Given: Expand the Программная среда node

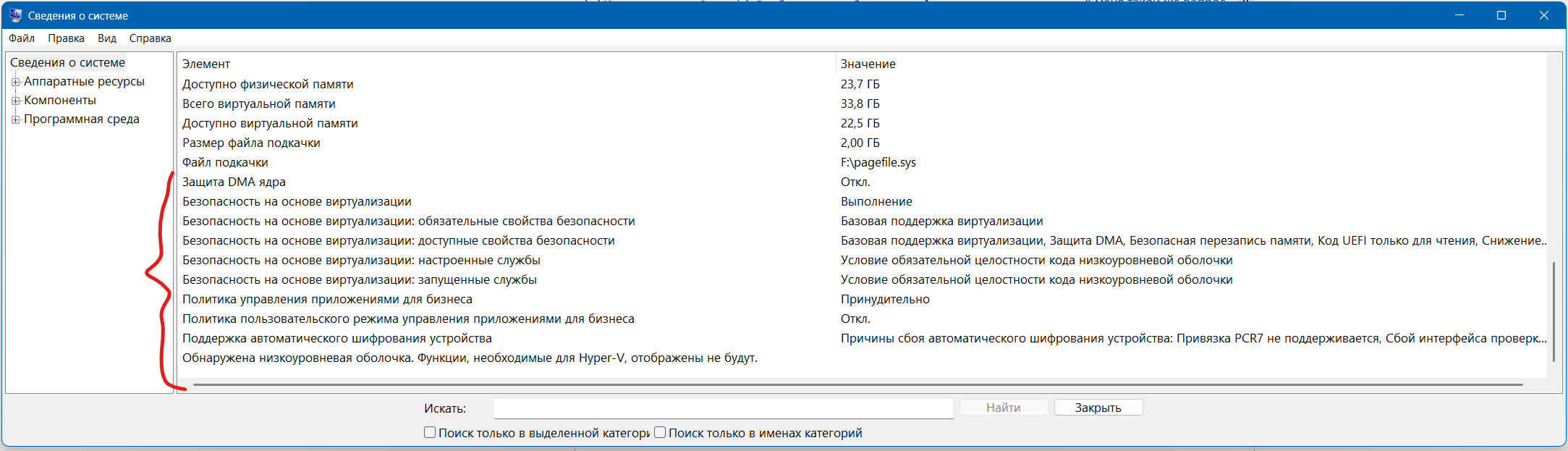Looking at the screenshot, I should point(15,119).
